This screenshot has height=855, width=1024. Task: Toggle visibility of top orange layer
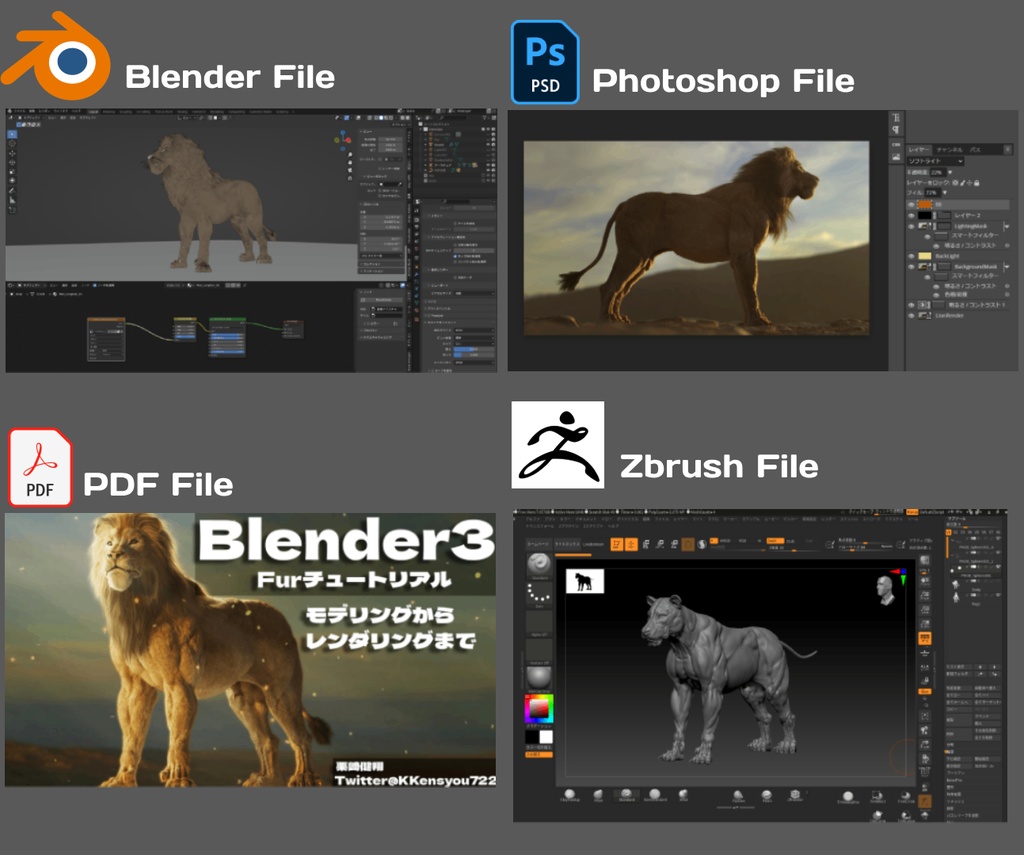click(x=911, y=204)
